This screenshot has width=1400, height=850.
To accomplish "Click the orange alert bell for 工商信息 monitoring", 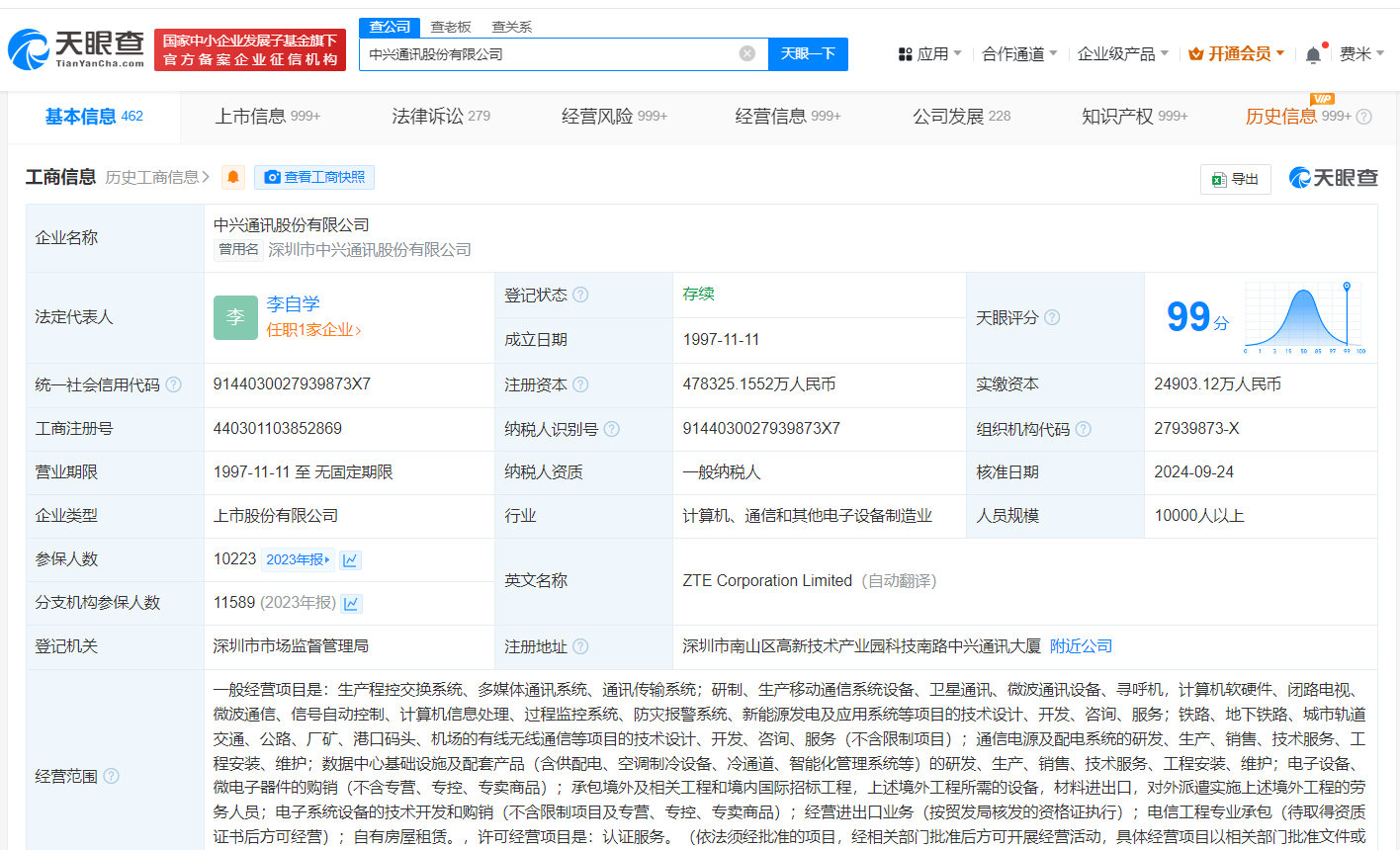I will coord(233,177).
